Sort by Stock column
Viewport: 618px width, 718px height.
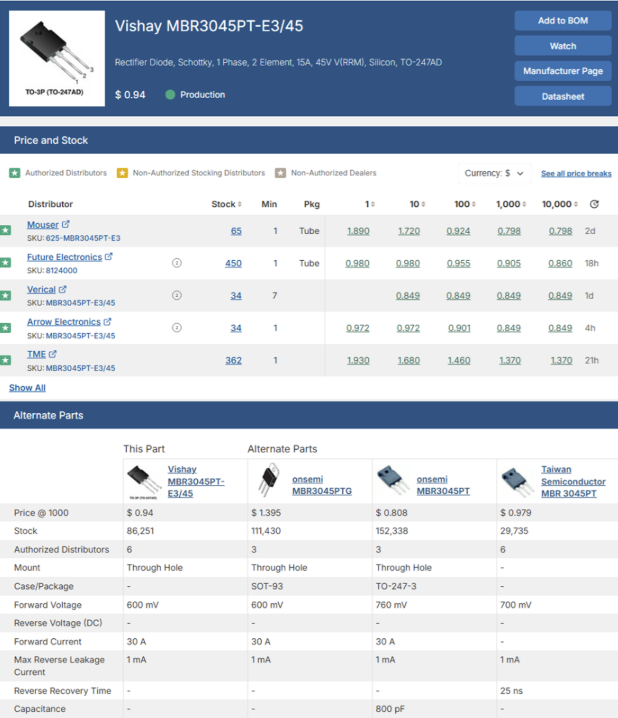coord(226,204)
